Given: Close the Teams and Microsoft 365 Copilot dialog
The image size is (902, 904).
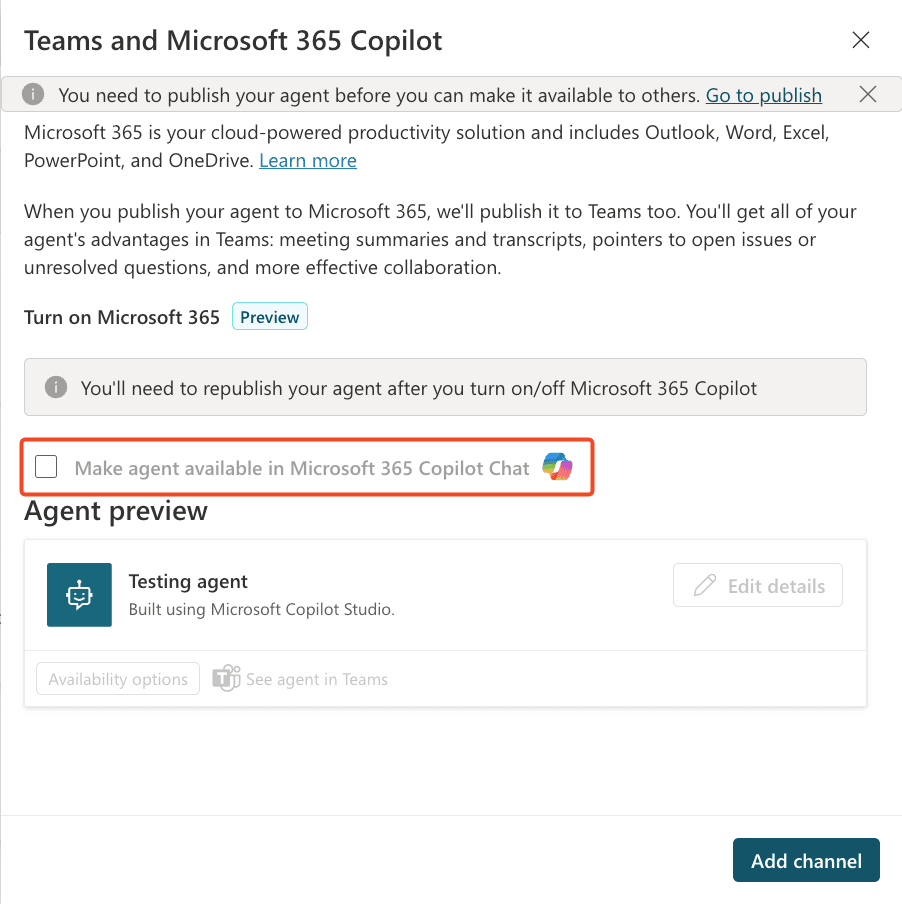Looking at the screenshot, I should [860, 41].
